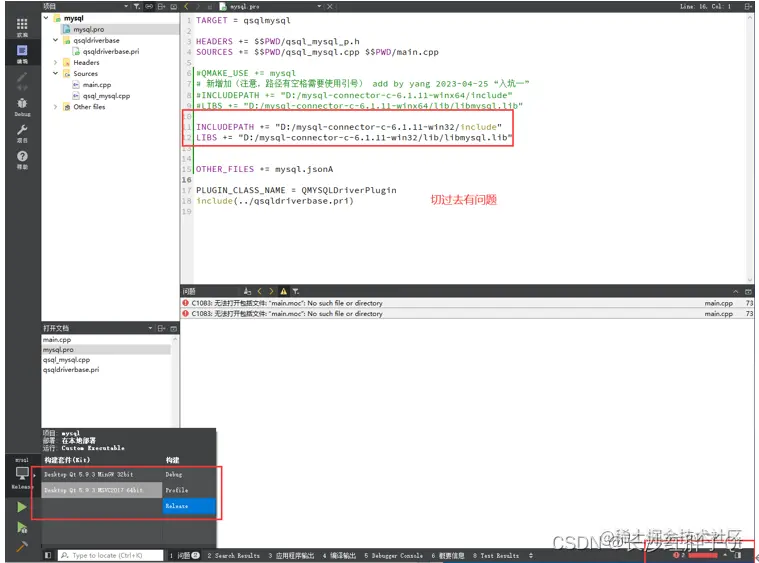Open the Application Output tab

(291, 555)
